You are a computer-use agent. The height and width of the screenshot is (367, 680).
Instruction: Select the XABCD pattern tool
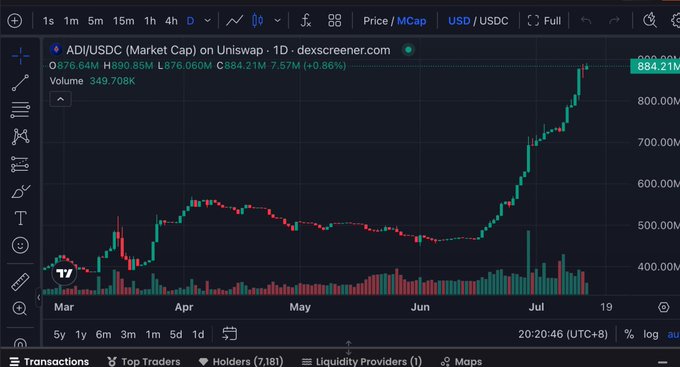pyautogui.click(x=20, y=137)
